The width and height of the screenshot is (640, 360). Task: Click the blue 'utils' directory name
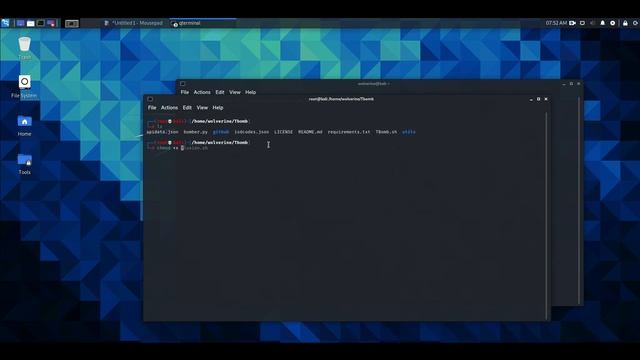[x=409, y=132]
